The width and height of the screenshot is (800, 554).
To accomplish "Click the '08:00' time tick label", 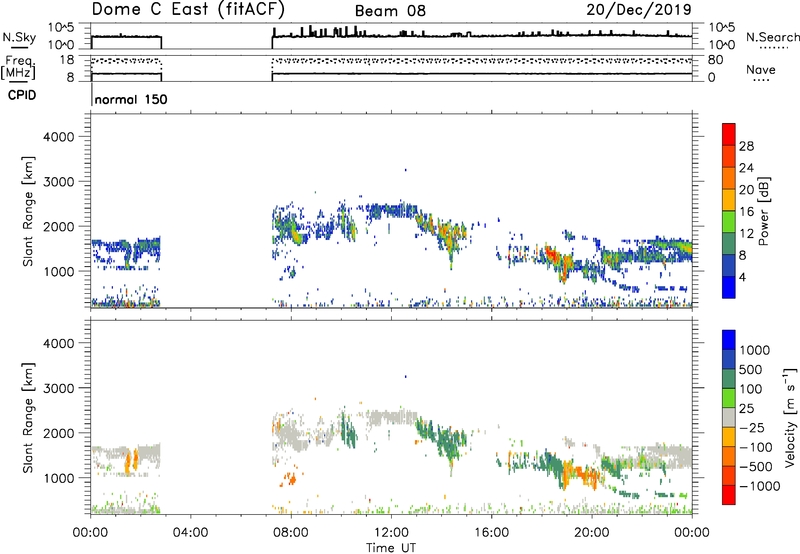I will pyautogui.click(x=291, y=533).
